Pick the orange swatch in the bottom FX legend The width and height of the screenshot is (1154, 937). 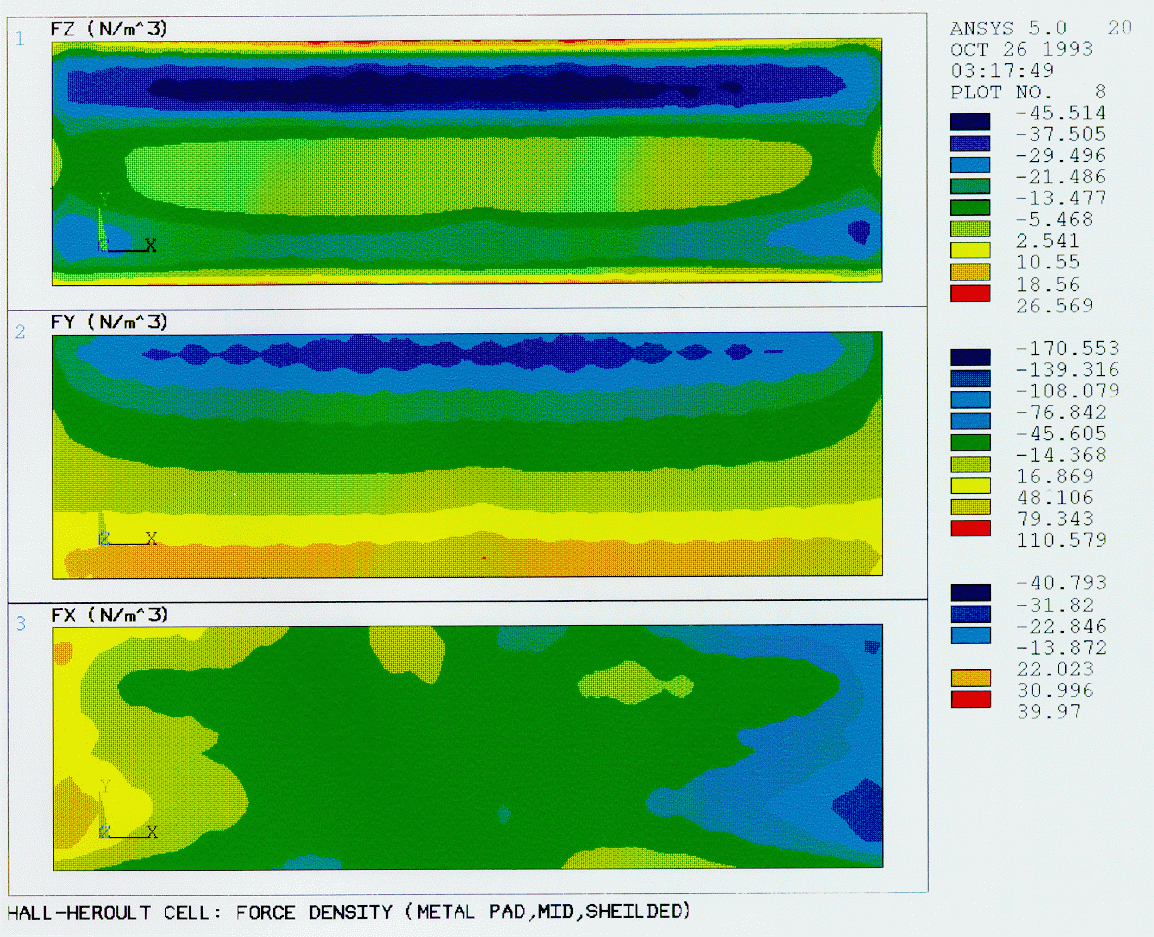point(969,678)
